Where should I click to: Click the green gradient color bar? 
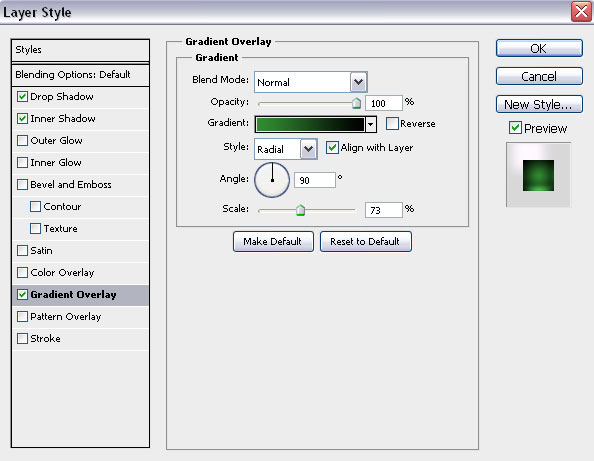tap(310, 124)
